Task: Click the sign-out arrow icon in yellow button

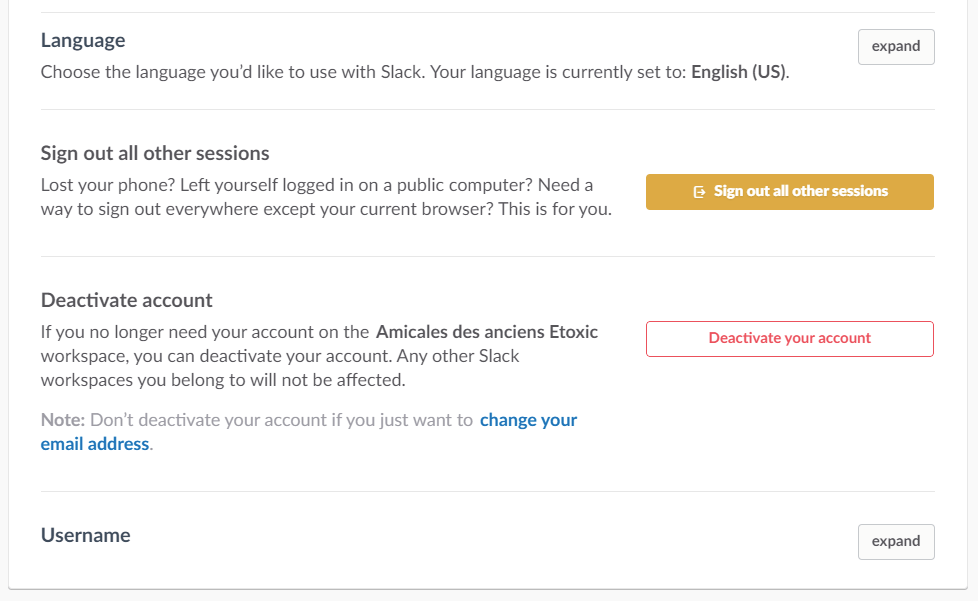Action: 700,192
